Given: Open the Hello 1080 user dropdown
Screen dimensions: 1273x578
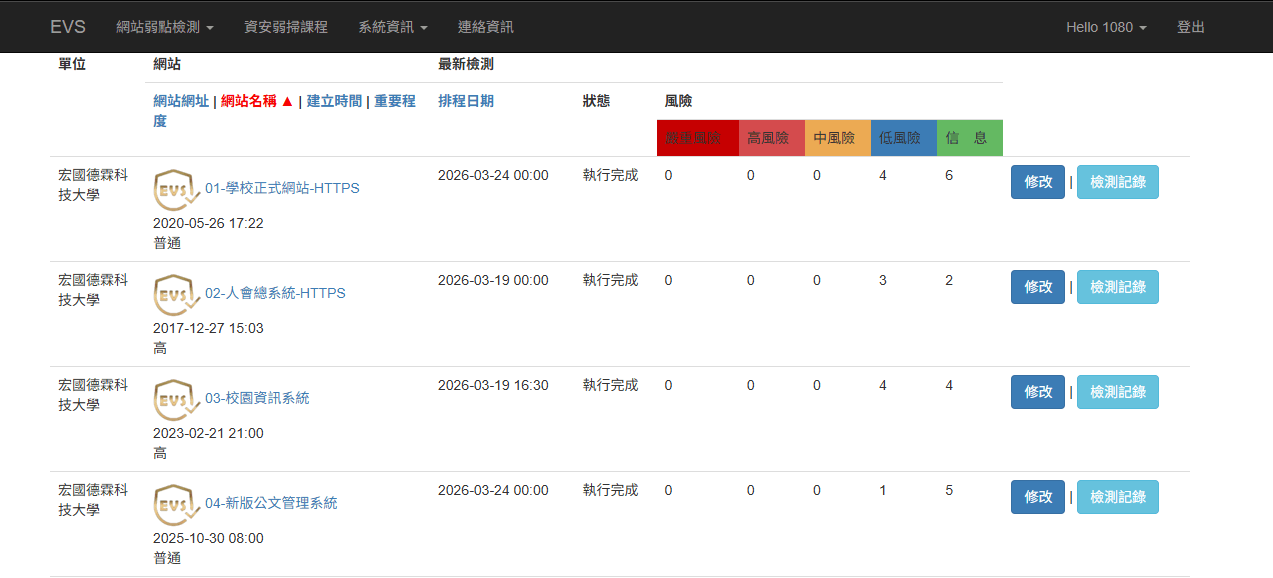Looking at the screenshot, I should coord(1106,27).
